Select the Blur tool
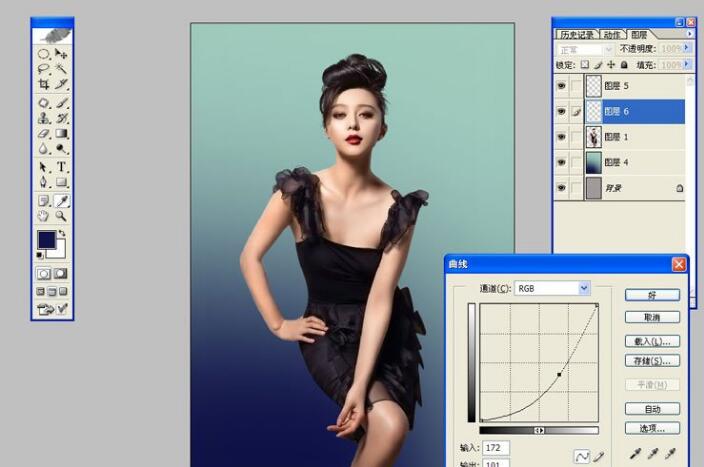 tap(43, 148)
